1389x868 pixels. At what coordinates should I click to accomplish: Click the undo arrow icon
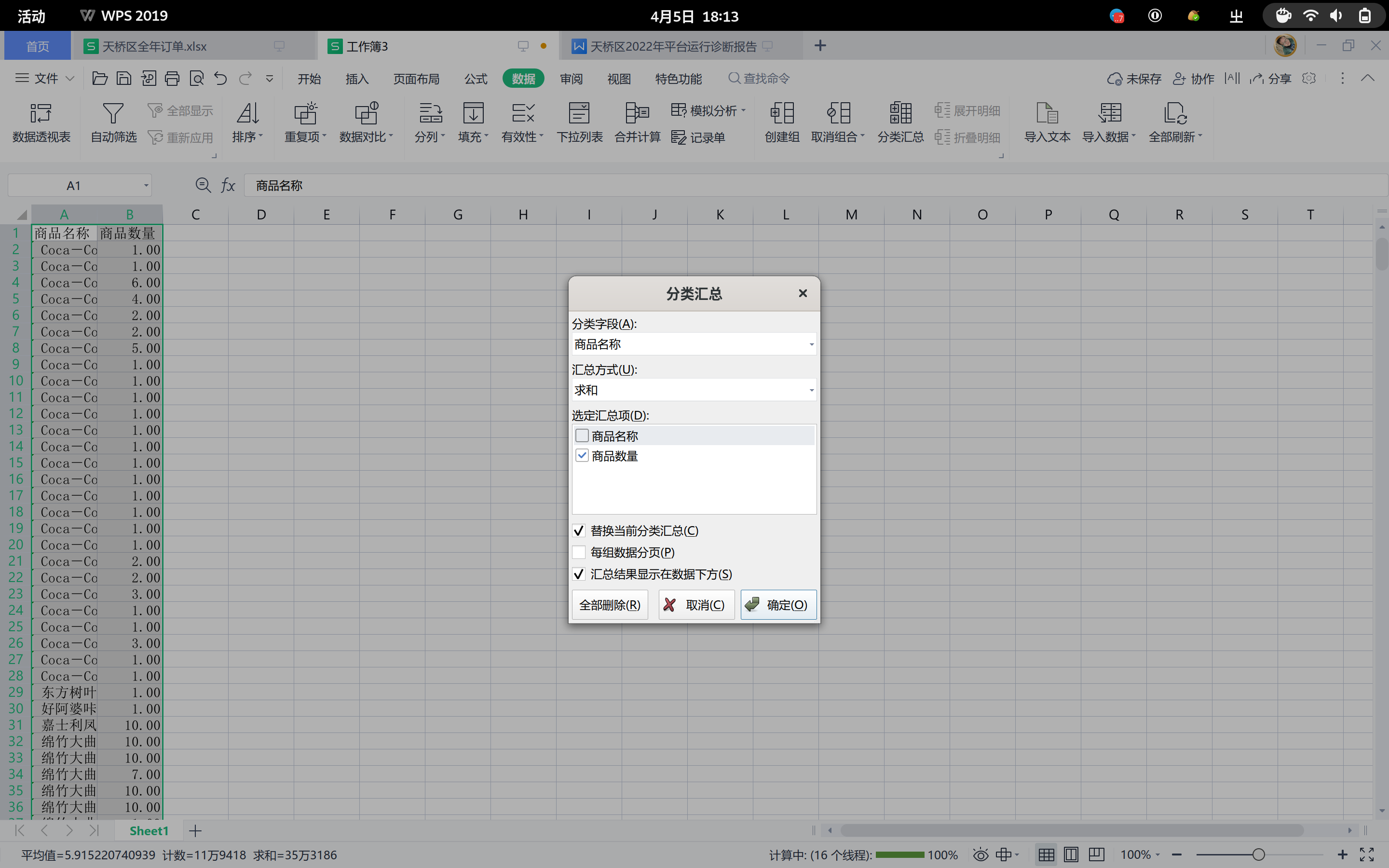pyautogui.click(x=220, y=78)
